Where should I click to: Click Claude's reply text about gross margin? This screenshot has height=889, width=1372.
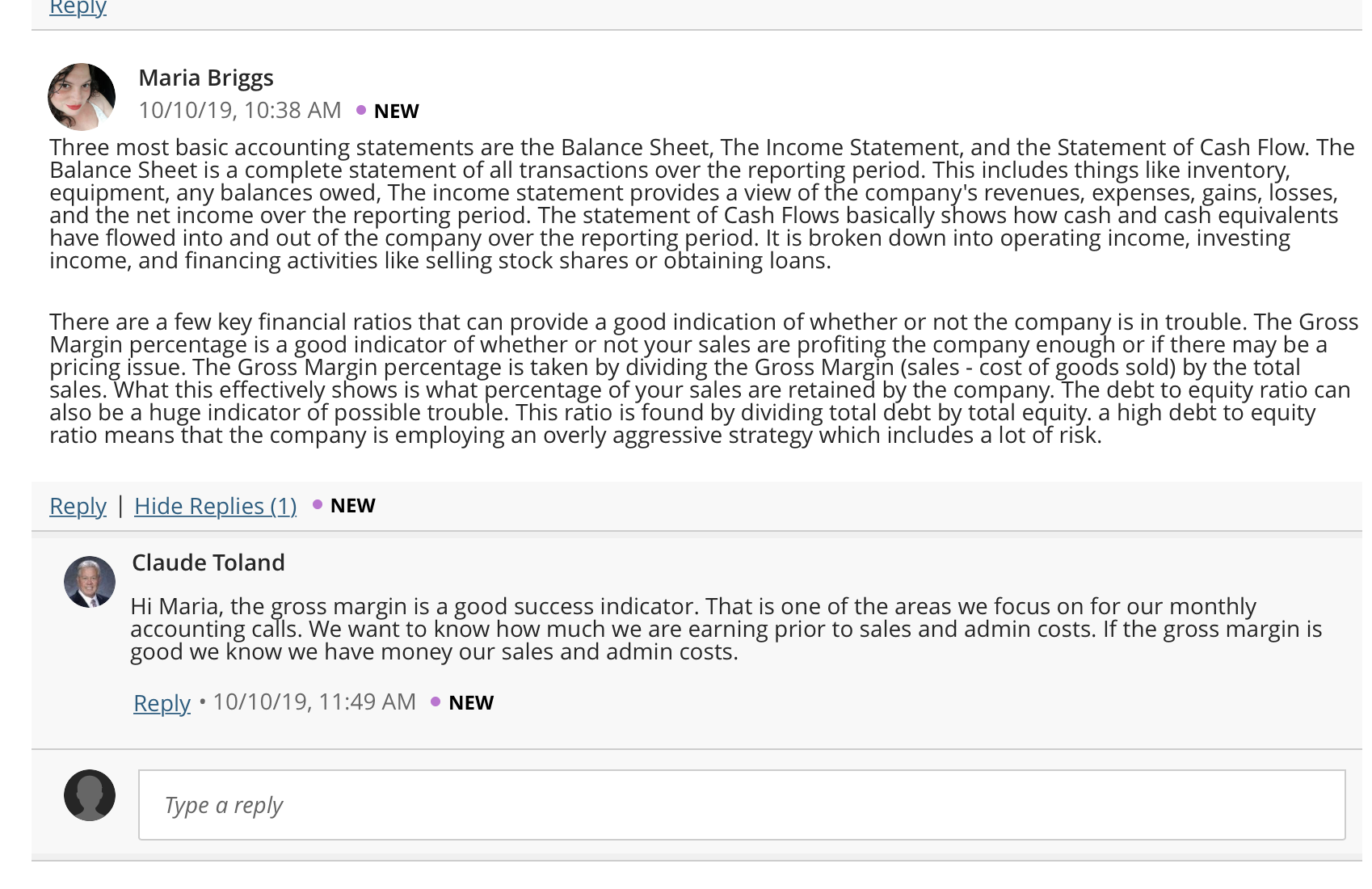pos(726,629)
